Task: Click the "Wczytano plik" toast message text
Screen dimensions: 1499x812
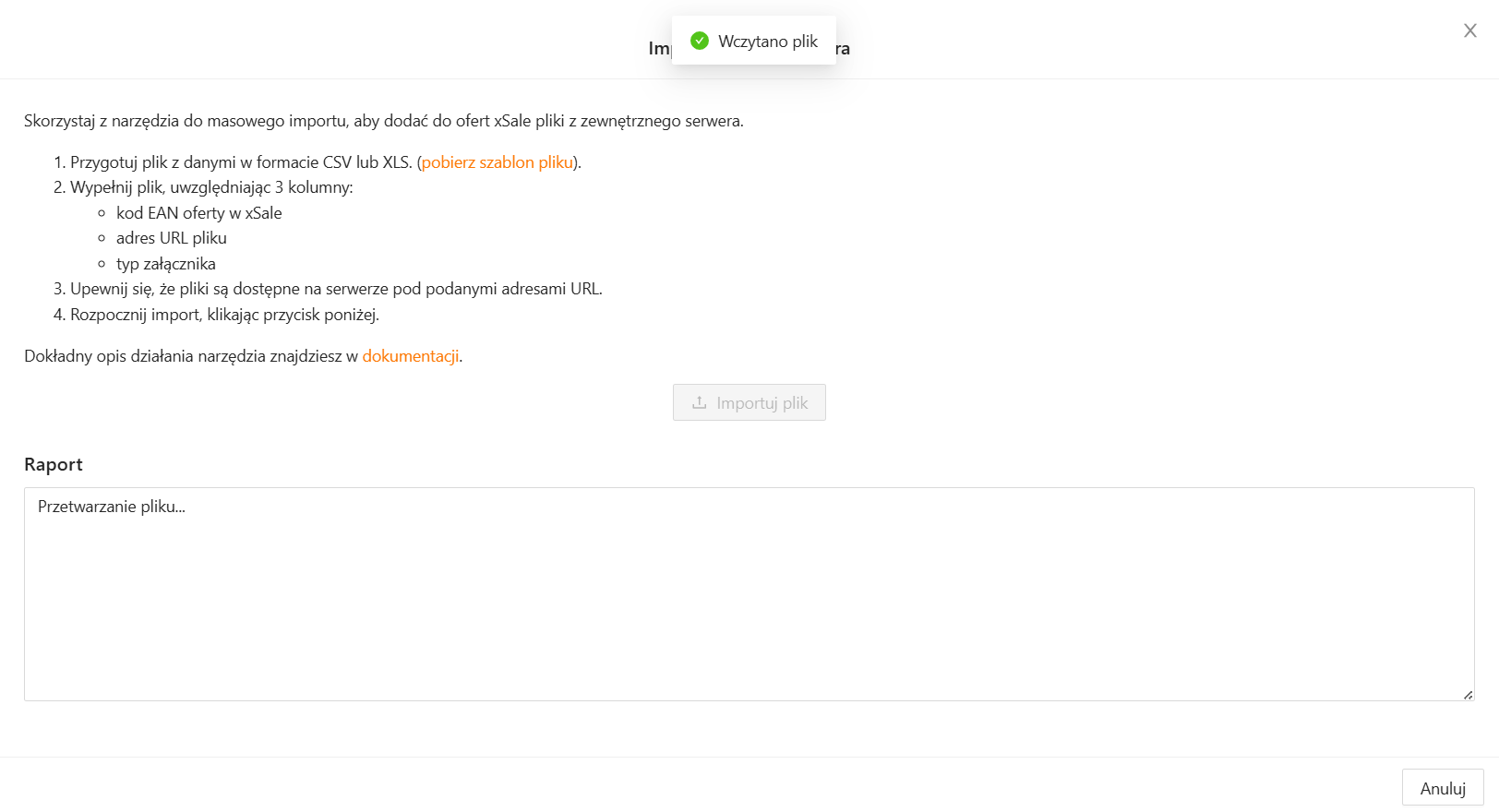Action: [x=768, y=42]
